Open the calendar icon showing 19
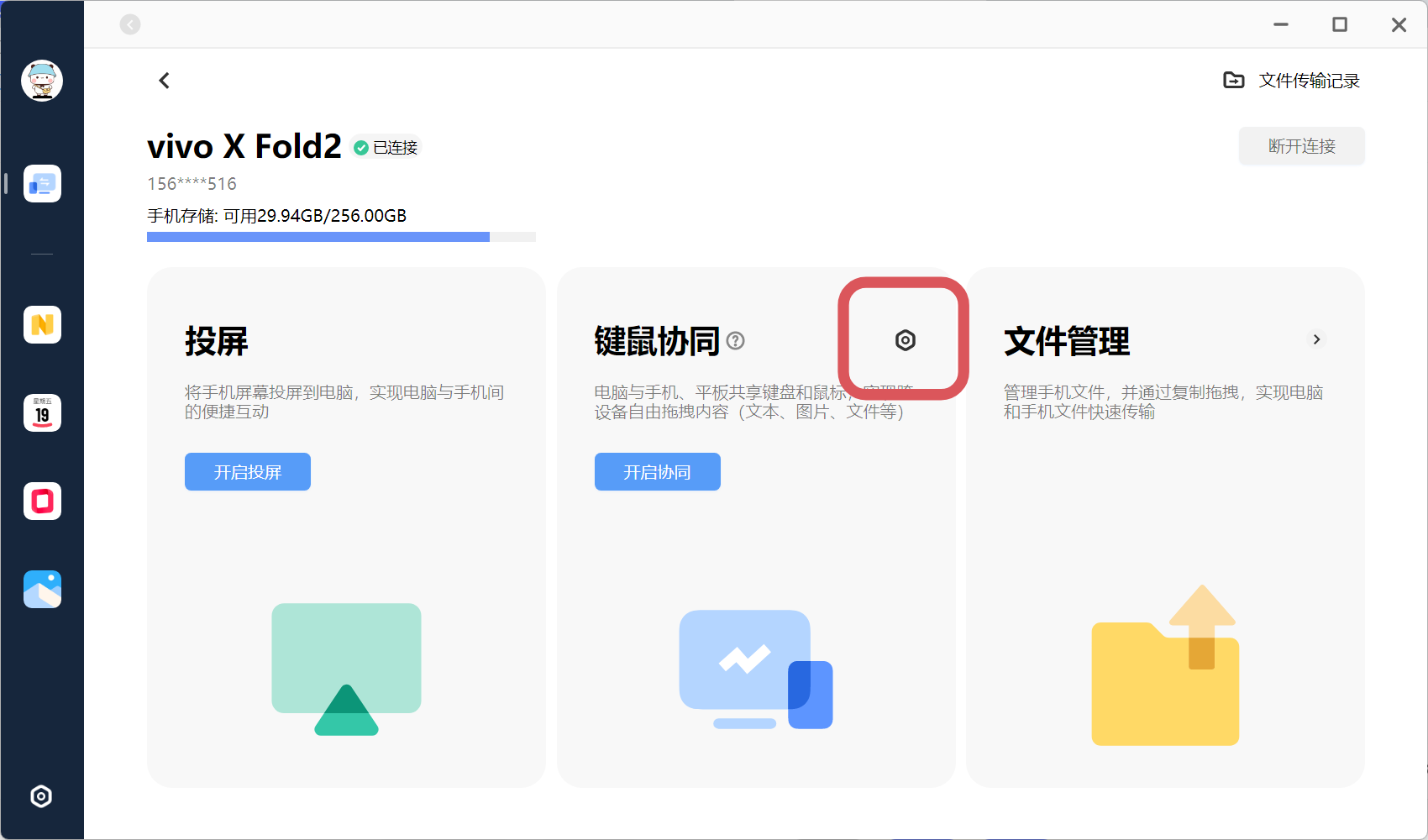 pos(42,412)
